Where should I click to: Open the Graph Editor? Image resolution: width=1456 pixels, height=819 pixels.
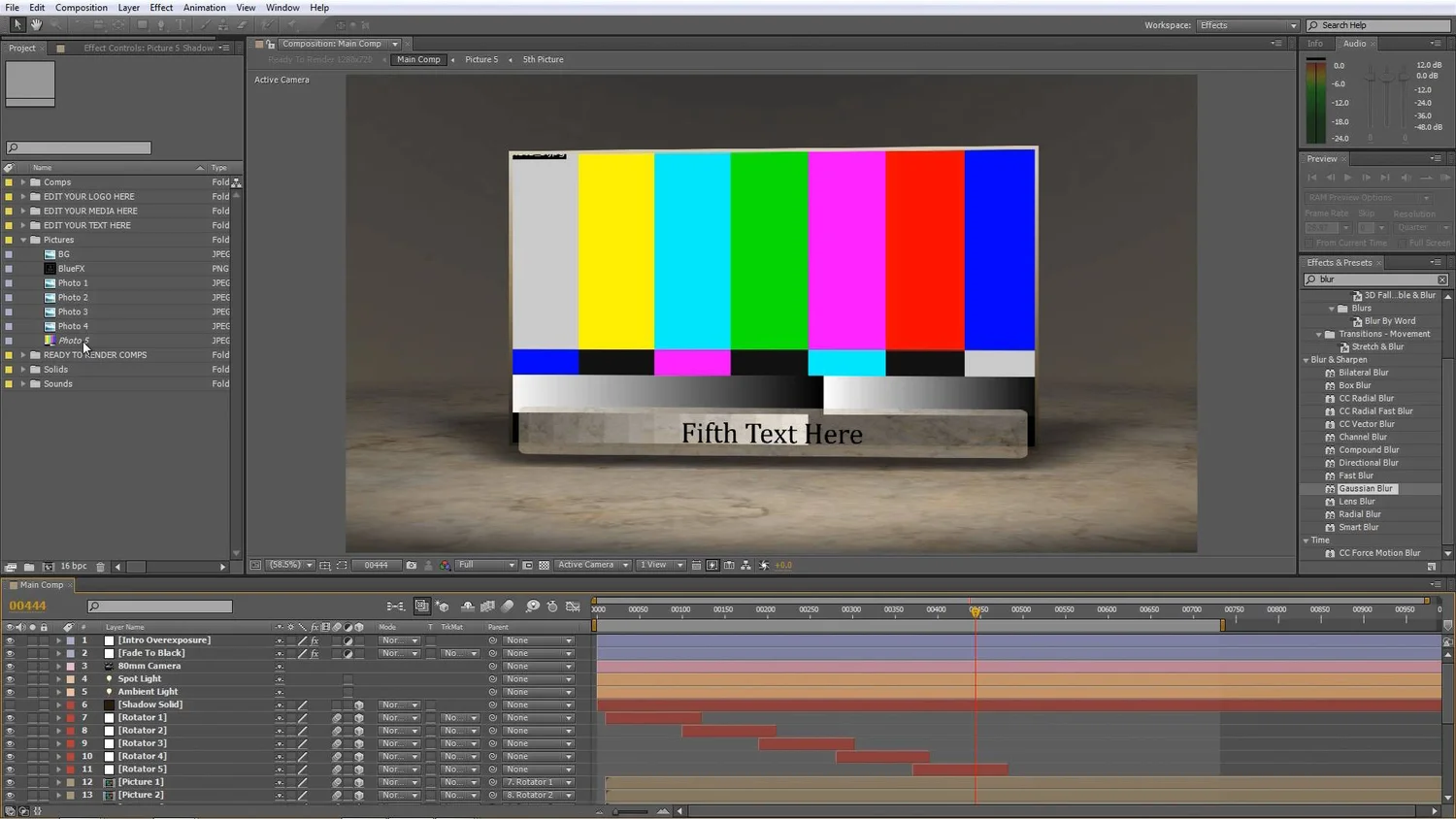(x=575, y=606)
